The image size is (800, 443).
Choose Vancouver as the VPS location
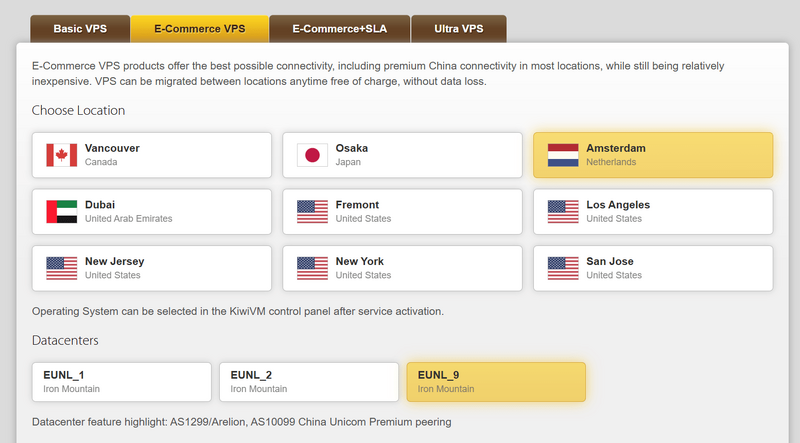pos(152,155)
